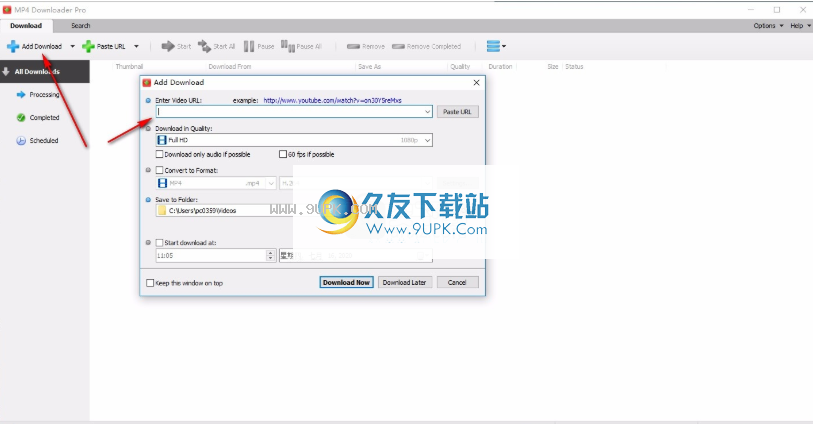Click the Quality column header
This screenshot has width=813, height=424.
(460, 66)
